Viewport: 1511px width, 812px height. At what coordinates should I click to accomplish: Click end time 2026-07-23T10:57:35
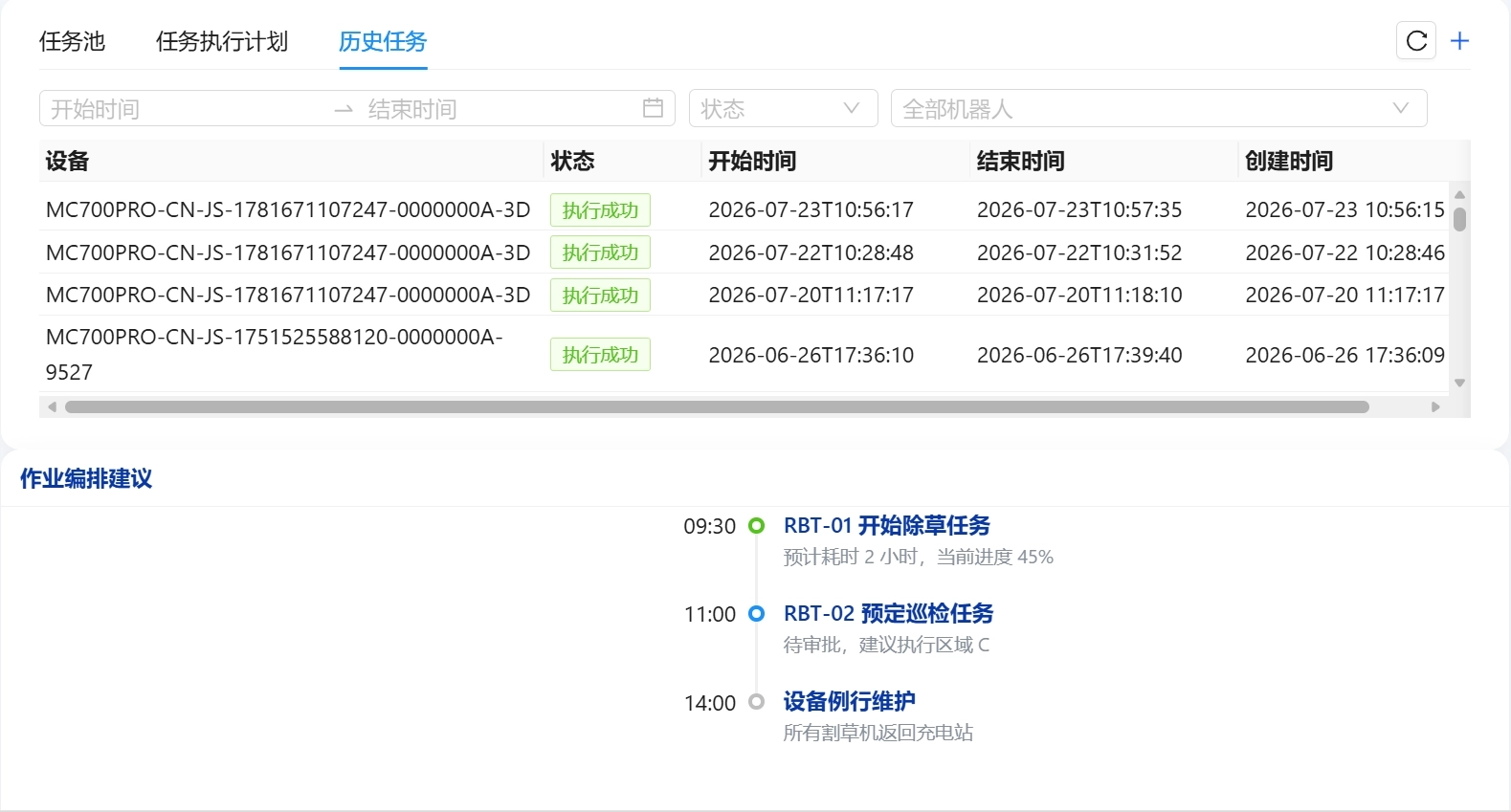coord(1079,209)
